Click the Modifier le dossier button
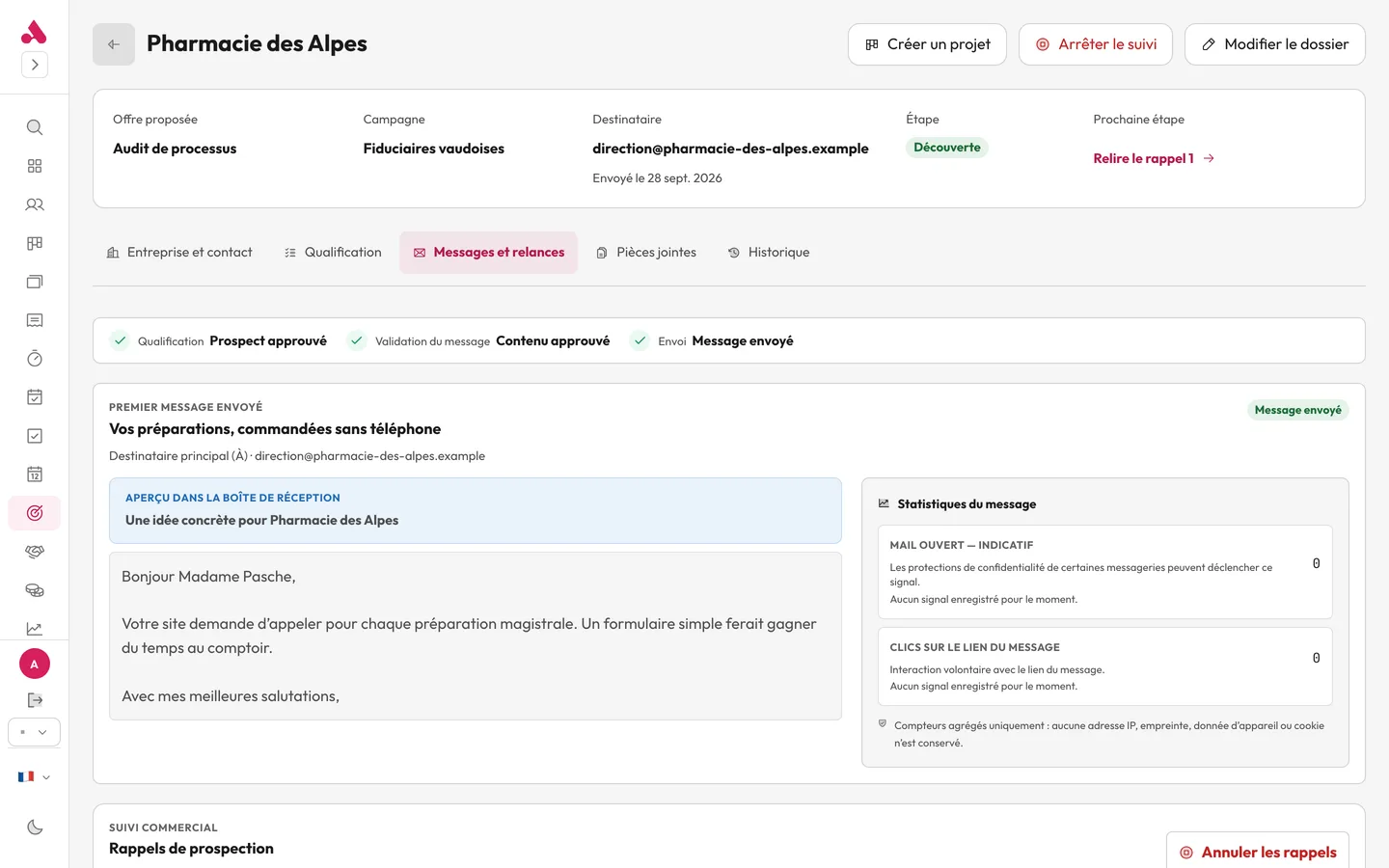Image resolution: width=1389 pixels, height=868 pixels. point(1275,44)
